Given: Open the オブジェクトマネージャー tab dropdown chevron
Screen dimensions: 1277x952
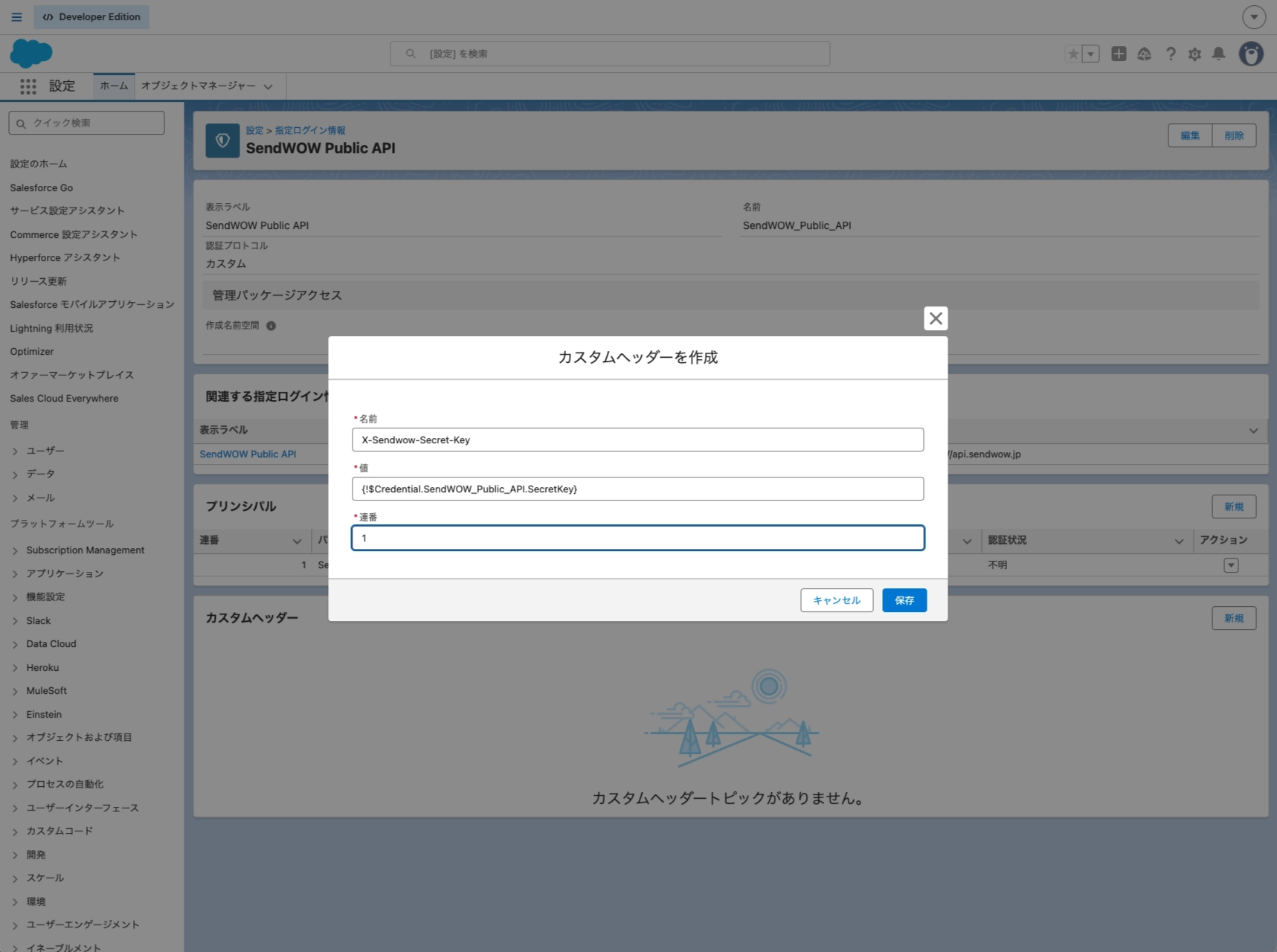Looking at the screenshot, I should (x=268, y=87).
